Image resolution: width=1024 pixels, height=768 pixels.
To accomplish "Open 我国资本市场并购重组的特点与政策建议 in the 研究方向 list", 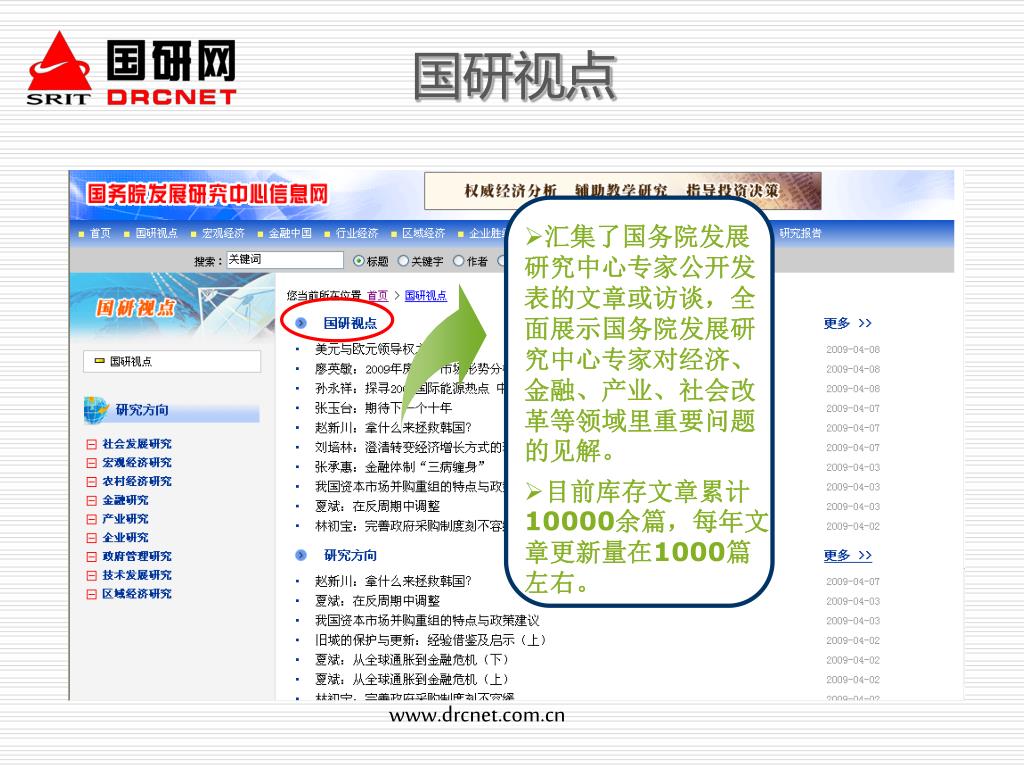I will pyautogui.click(x=427, y=621).
